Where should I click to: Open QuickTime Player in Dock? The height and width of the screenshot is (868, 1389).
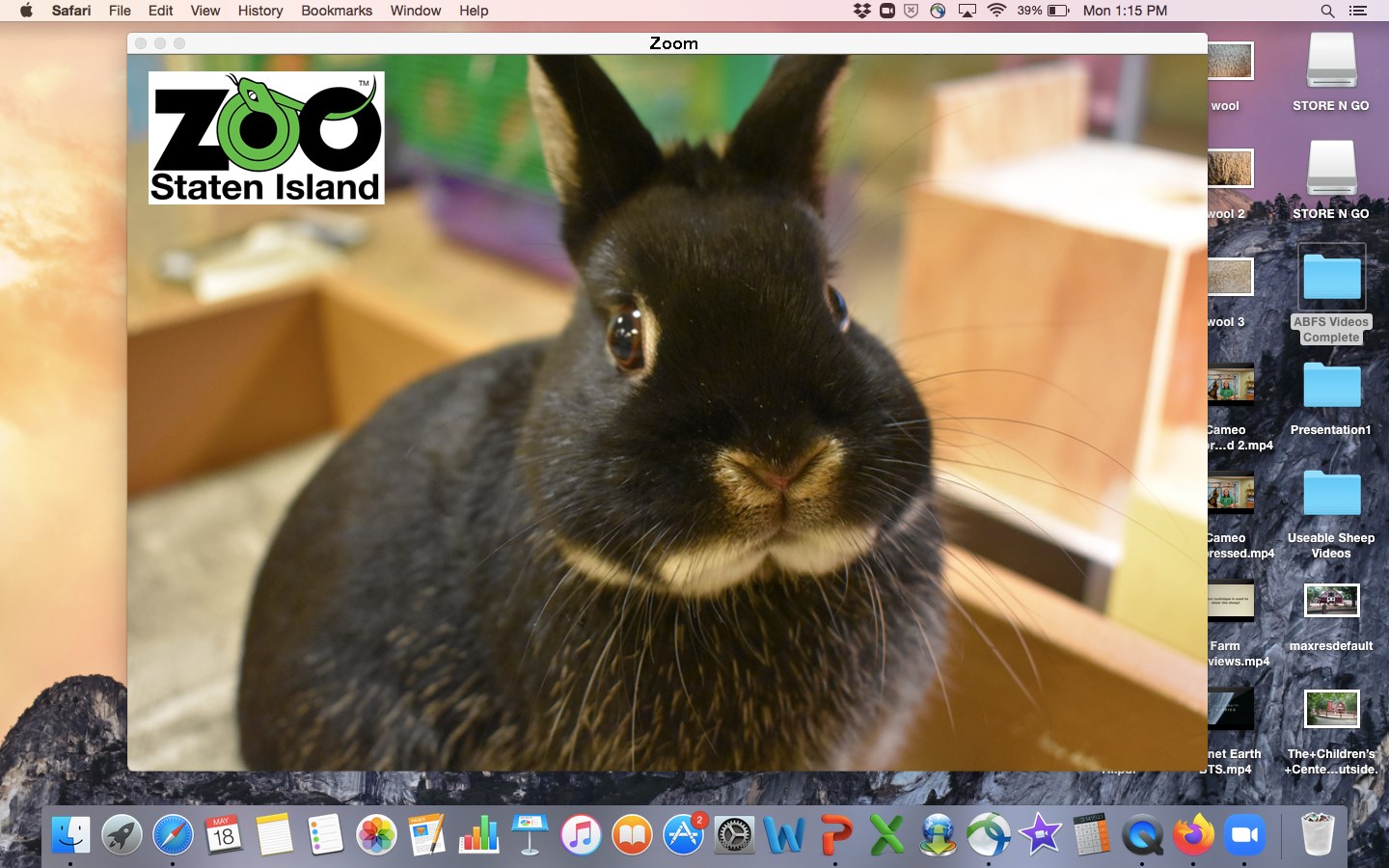[x=1143, y=834]
